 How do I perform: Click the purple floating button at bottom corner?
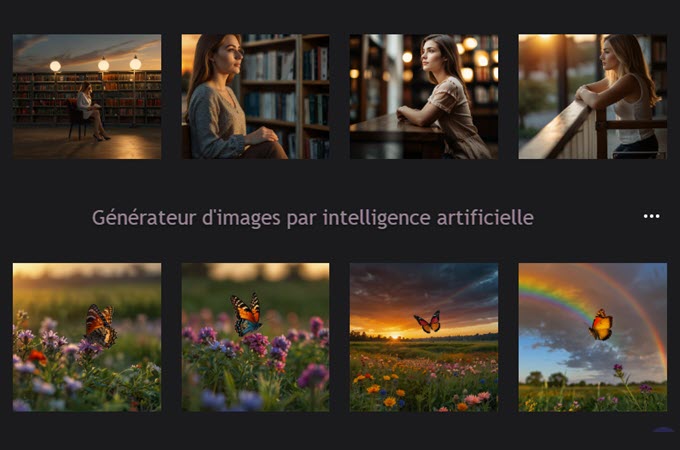663,430
